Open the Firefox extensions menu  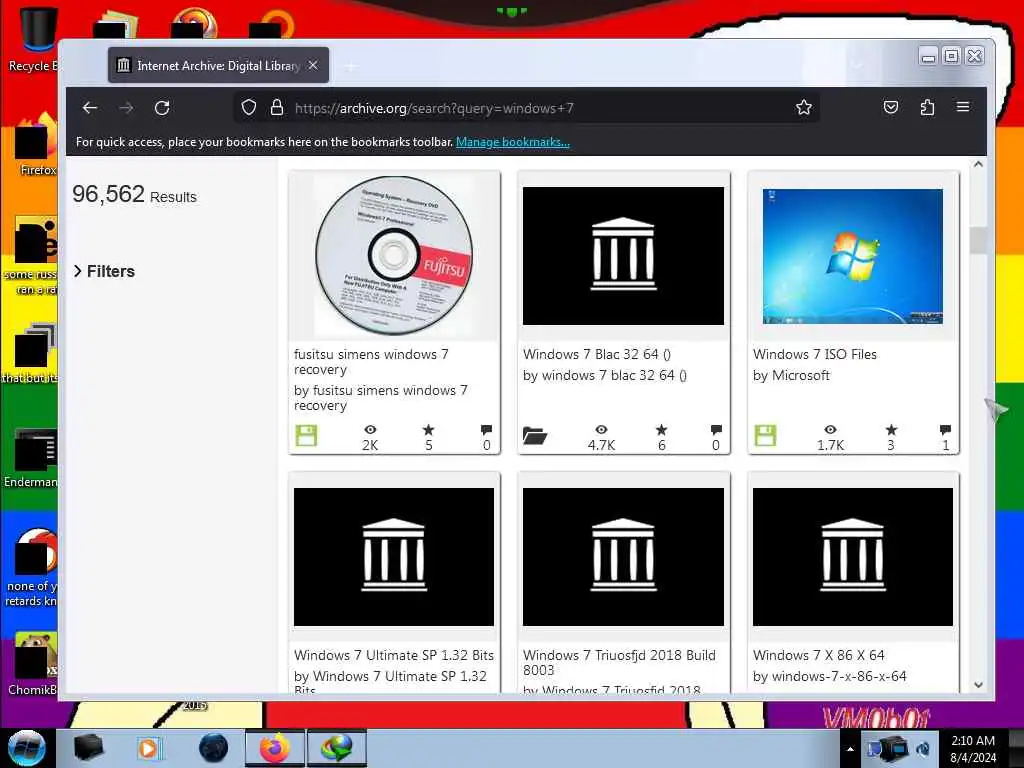tap(927, 107)
